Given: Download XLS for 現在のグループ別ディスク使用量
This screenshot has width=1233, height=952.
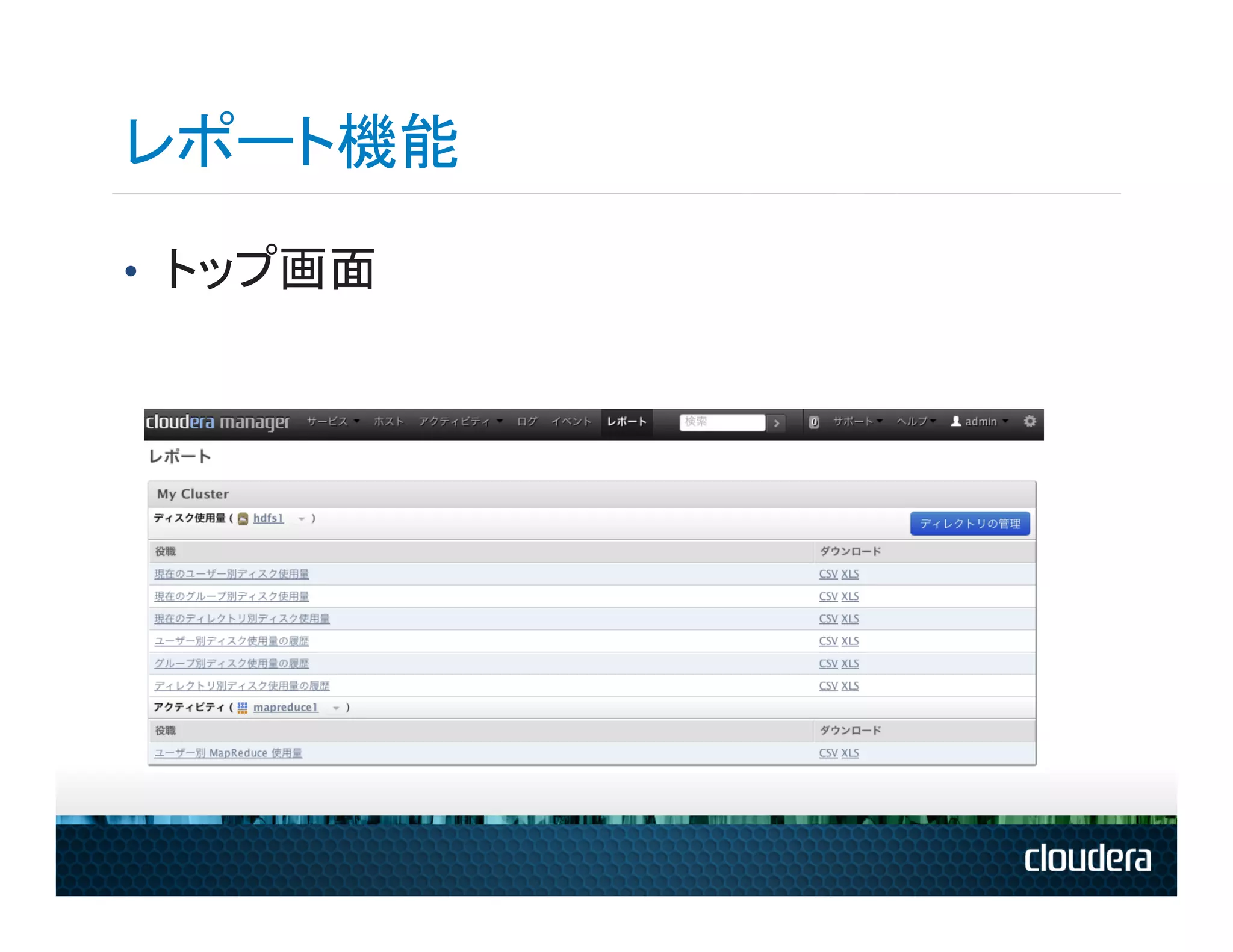Looking at the screenshot, I should pos(849,596).
